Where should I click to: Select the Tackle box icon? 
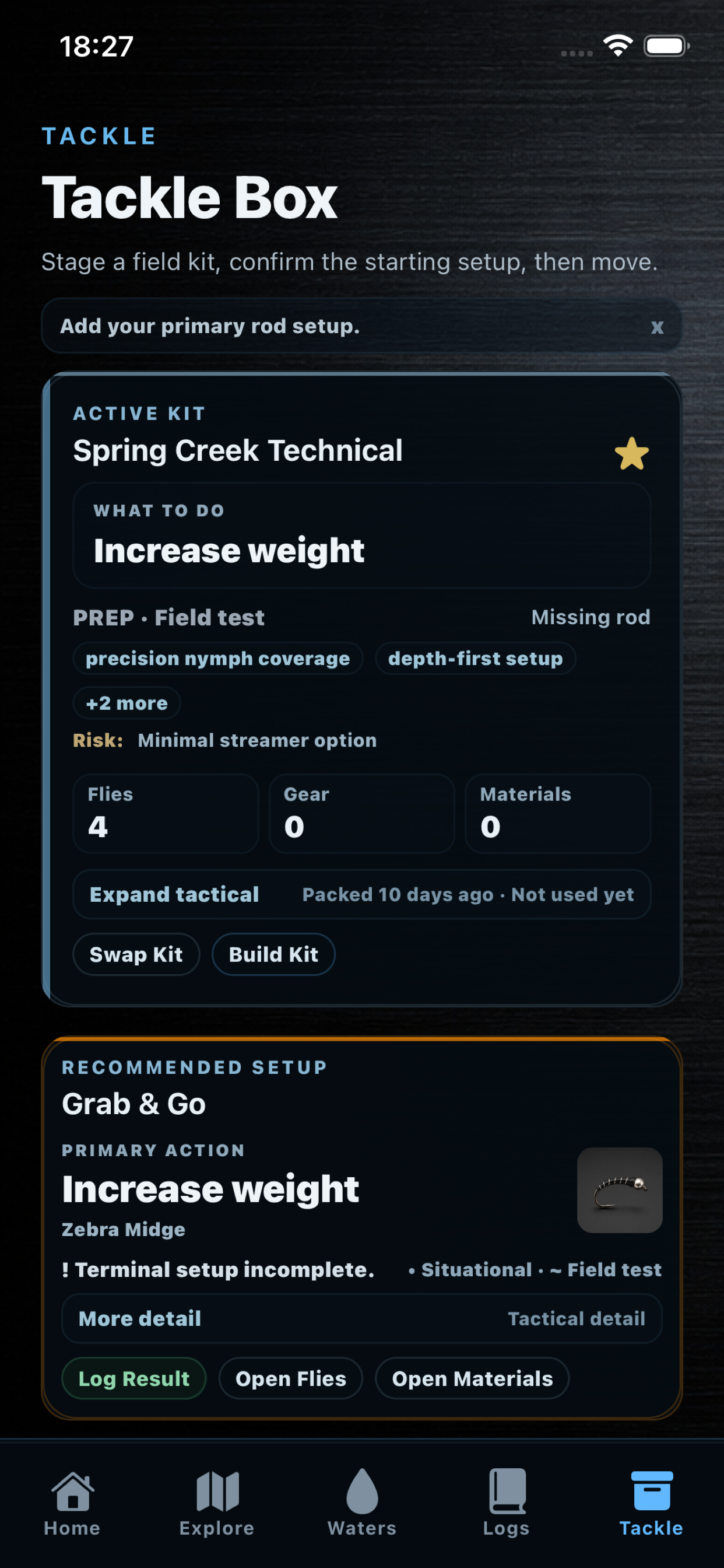click(652, 1492)
